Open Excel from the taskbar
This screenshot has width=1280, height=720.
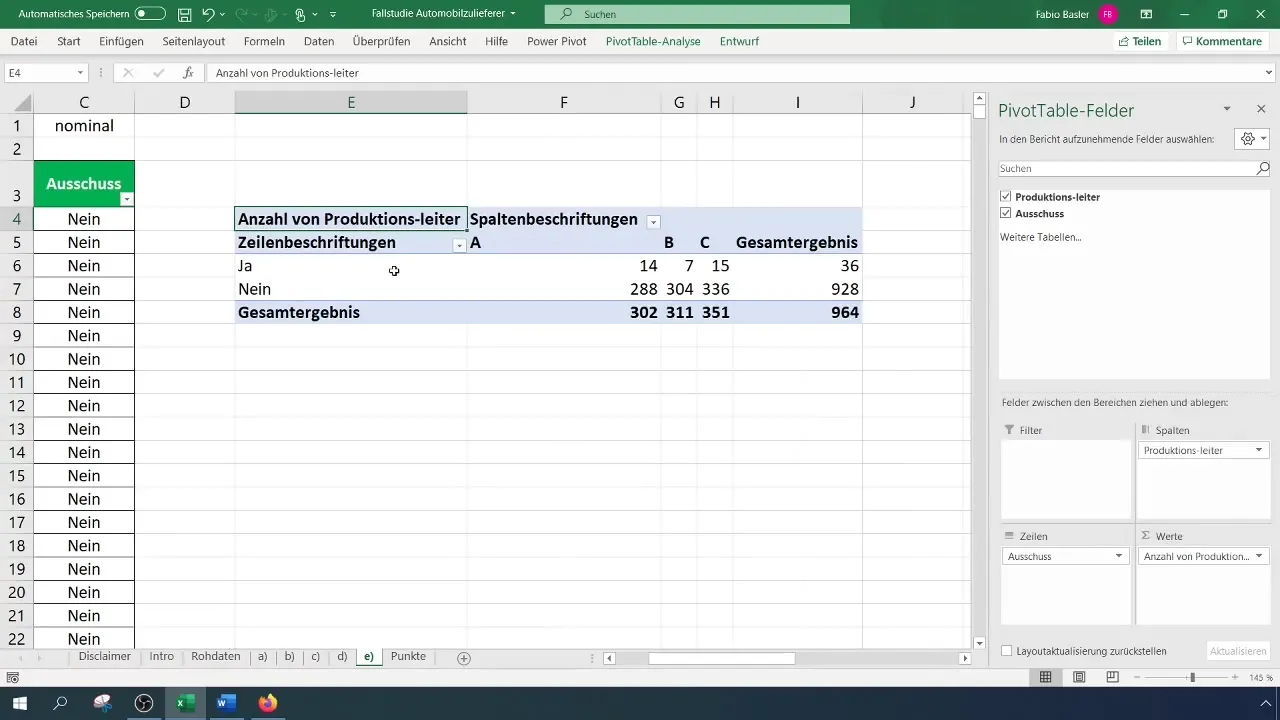(185, 703)
